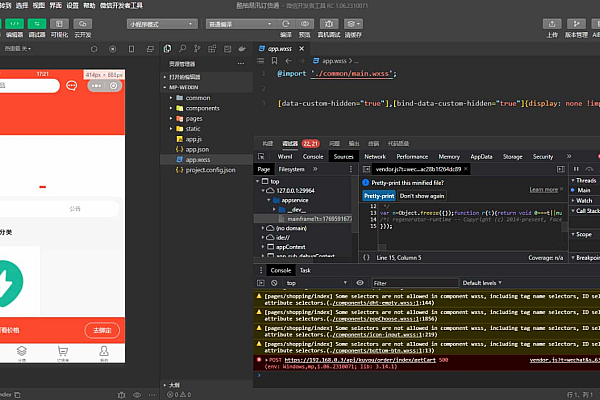Open the cart tab in simulator
This screenshot has width=600, height=400.
point(63,353)
